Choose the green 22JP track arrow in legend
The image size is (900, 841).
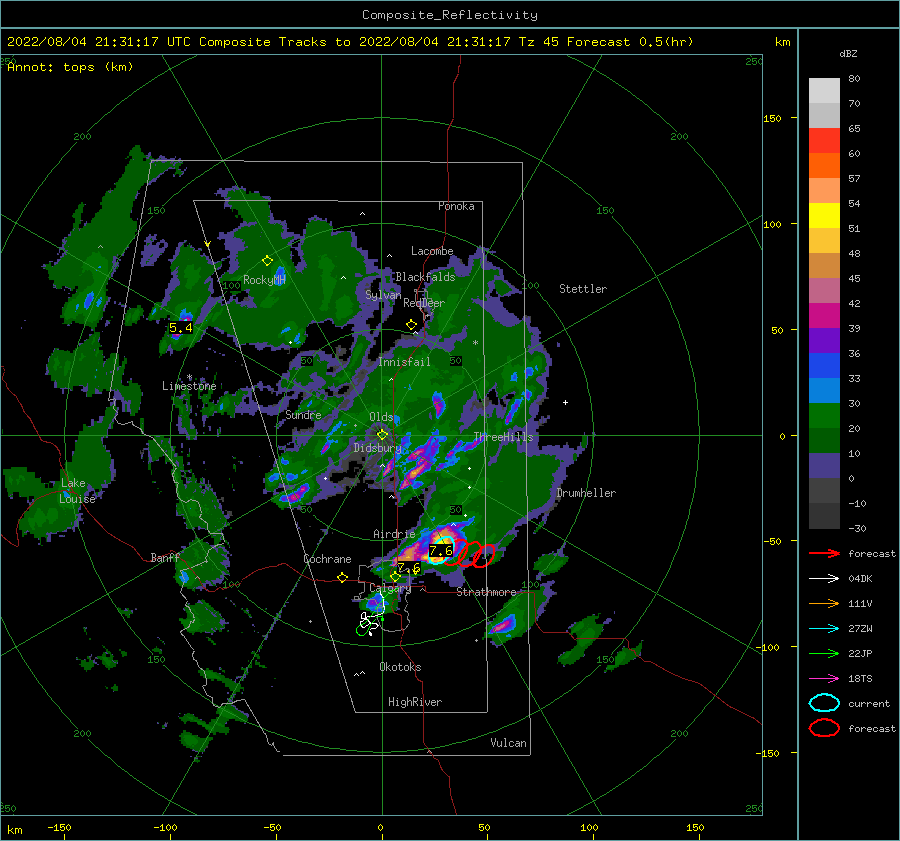click(x=824, y=653)
